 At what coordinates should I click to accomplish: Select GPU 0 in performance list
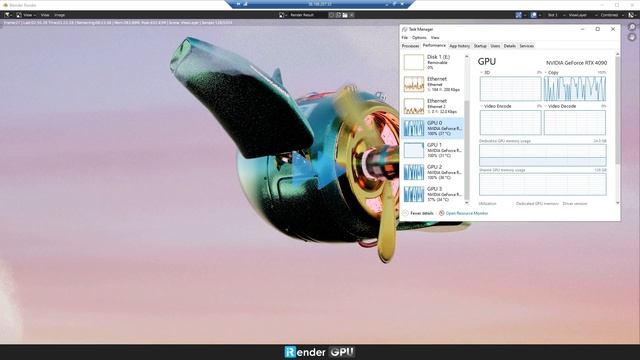pyautogui.click(x=433, y=128)
